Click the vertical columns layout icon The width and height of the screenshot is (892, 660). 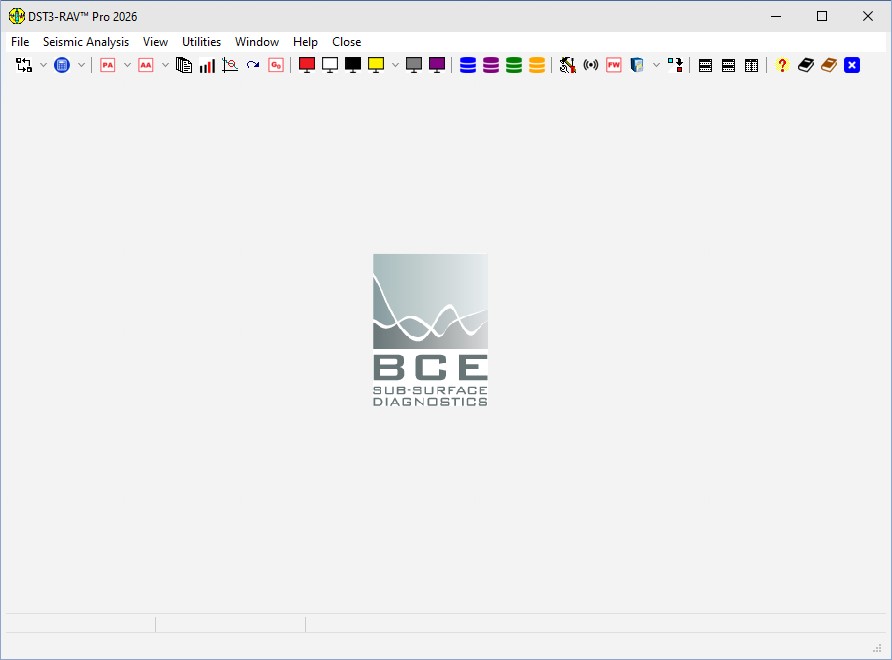751,65
